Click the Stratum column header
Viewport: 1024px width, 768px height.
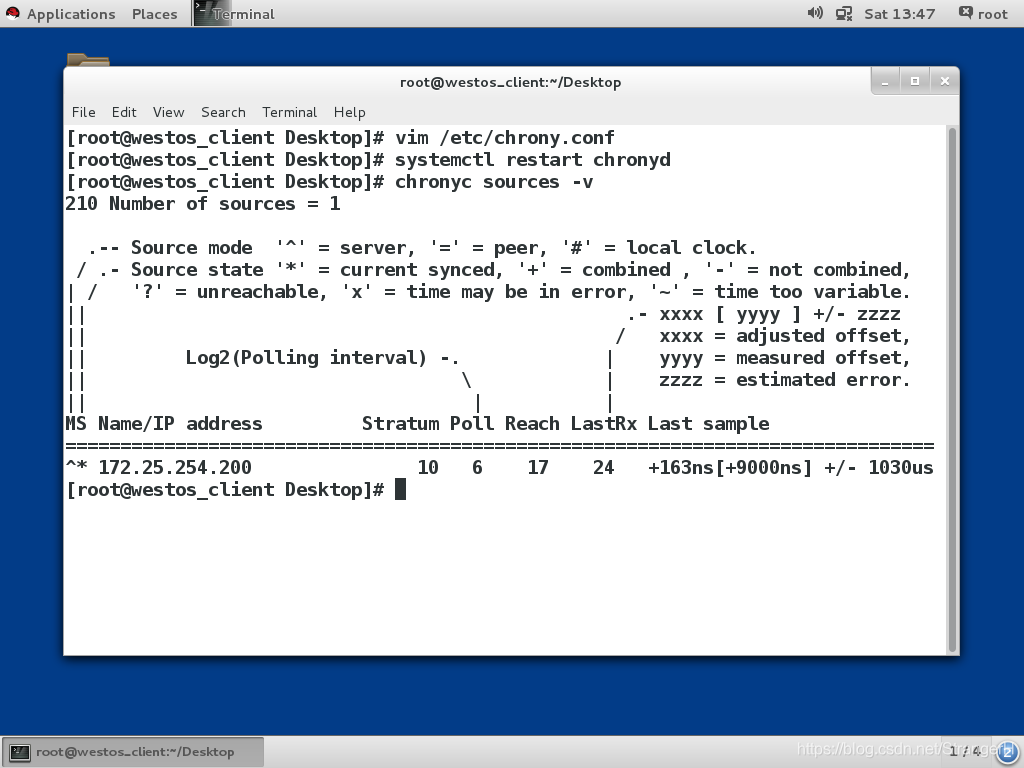point(400,424)
